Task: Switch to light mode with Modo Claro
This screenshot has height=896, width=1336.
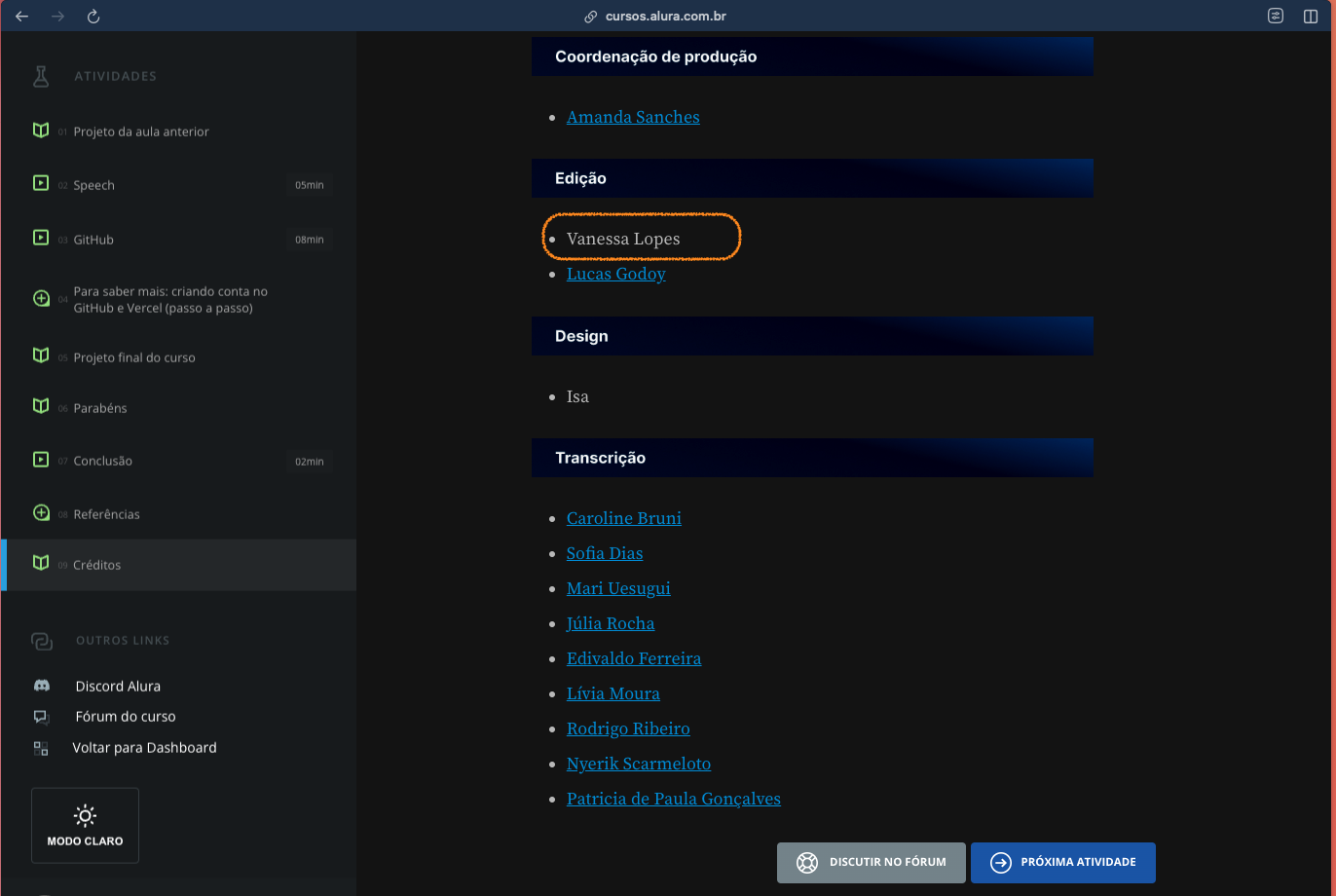Action: coord(85,826)
